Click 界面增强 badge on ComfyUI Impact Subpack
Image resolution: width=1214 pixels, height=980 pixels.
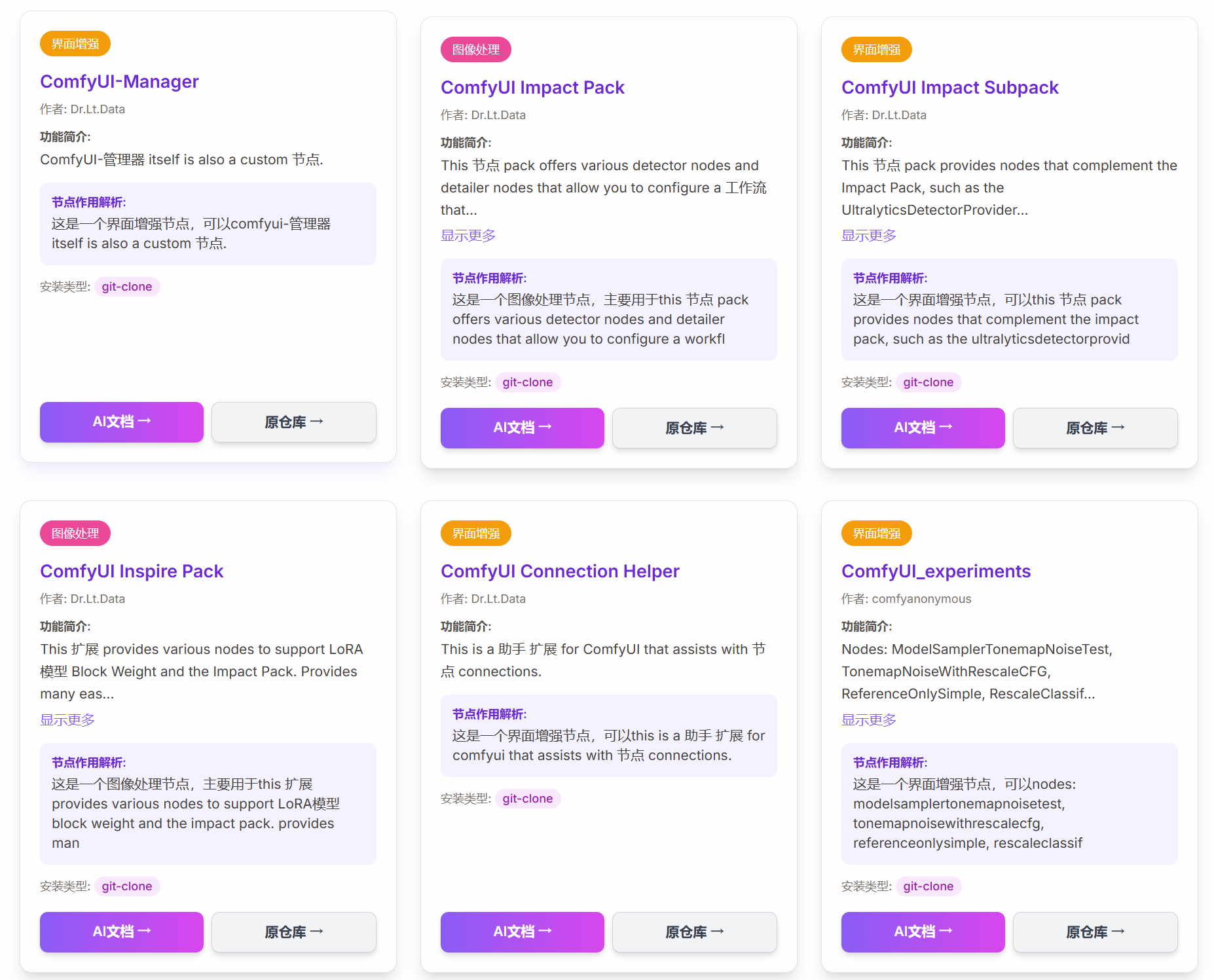click(x=877, y=50)
